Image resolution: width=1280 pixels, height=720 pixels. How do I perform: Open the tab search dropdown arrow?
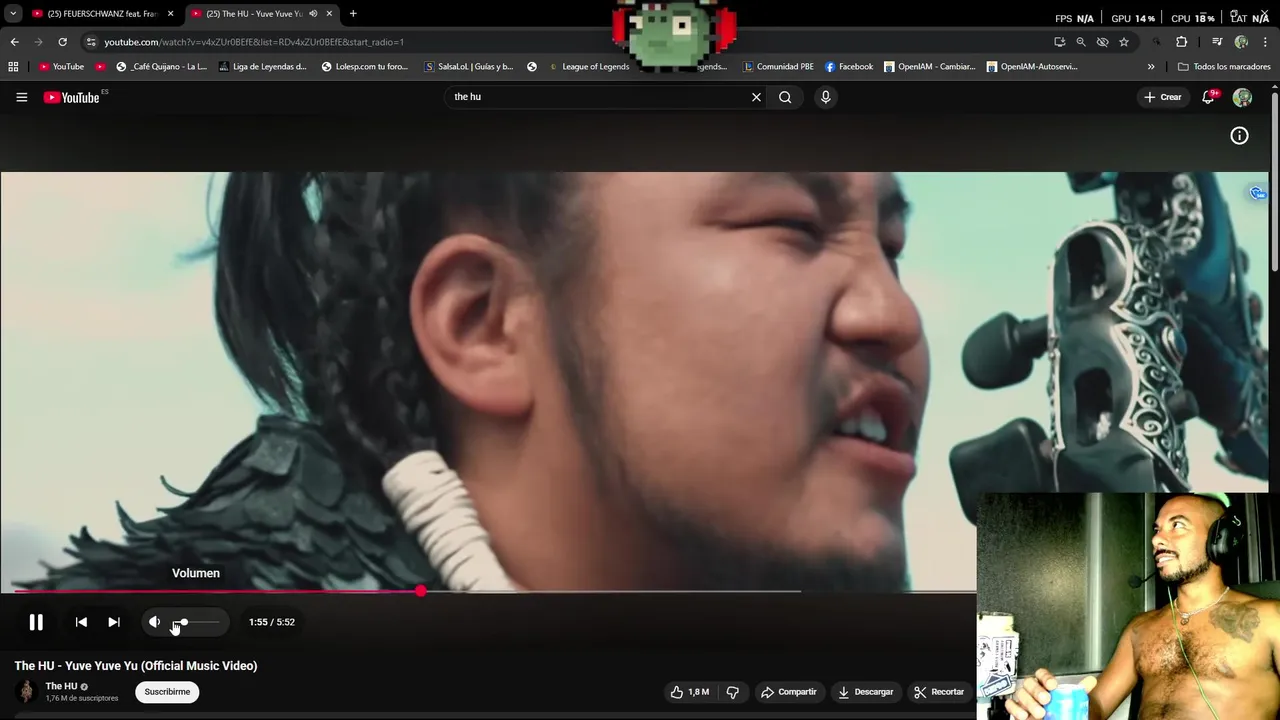(12, 14)
